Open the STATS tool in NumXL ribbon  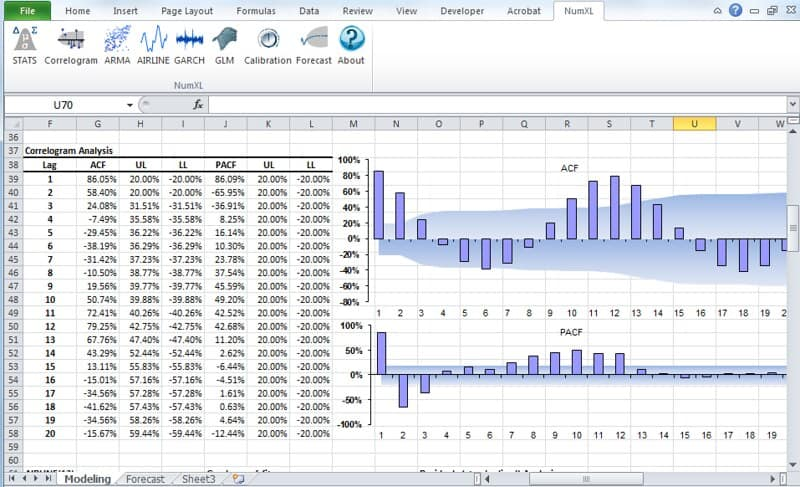(24, 46)
